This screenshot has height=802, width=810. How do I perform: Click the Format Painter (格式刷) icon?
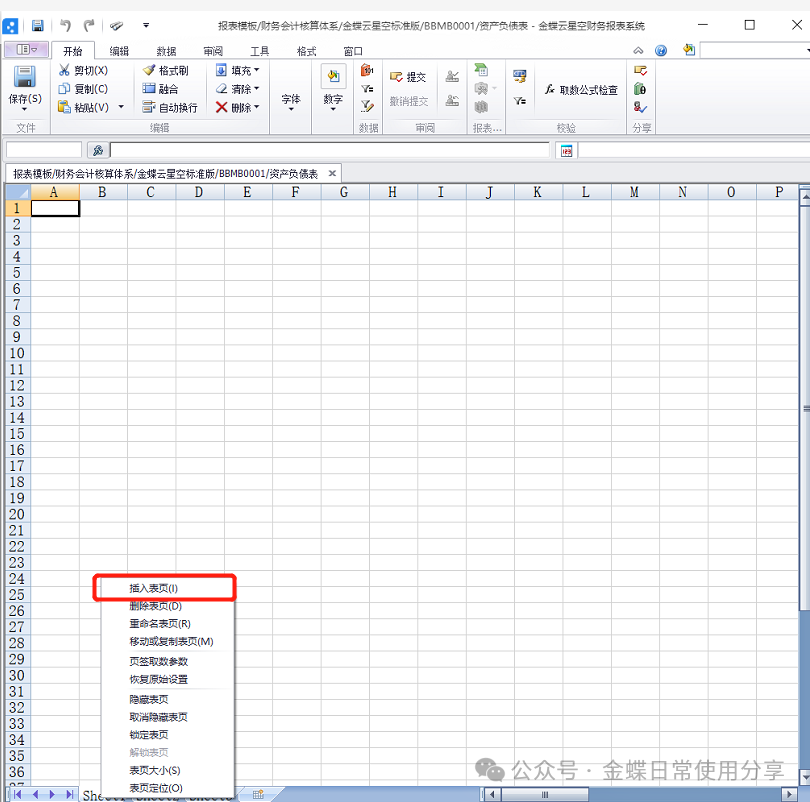pos(150,70)
